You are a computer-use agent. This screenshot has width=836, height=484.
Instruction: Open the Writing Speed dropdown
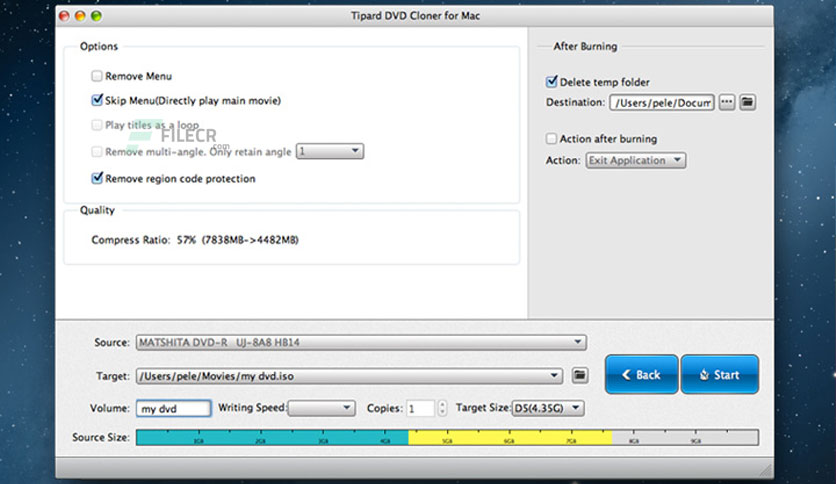[321, 408]
